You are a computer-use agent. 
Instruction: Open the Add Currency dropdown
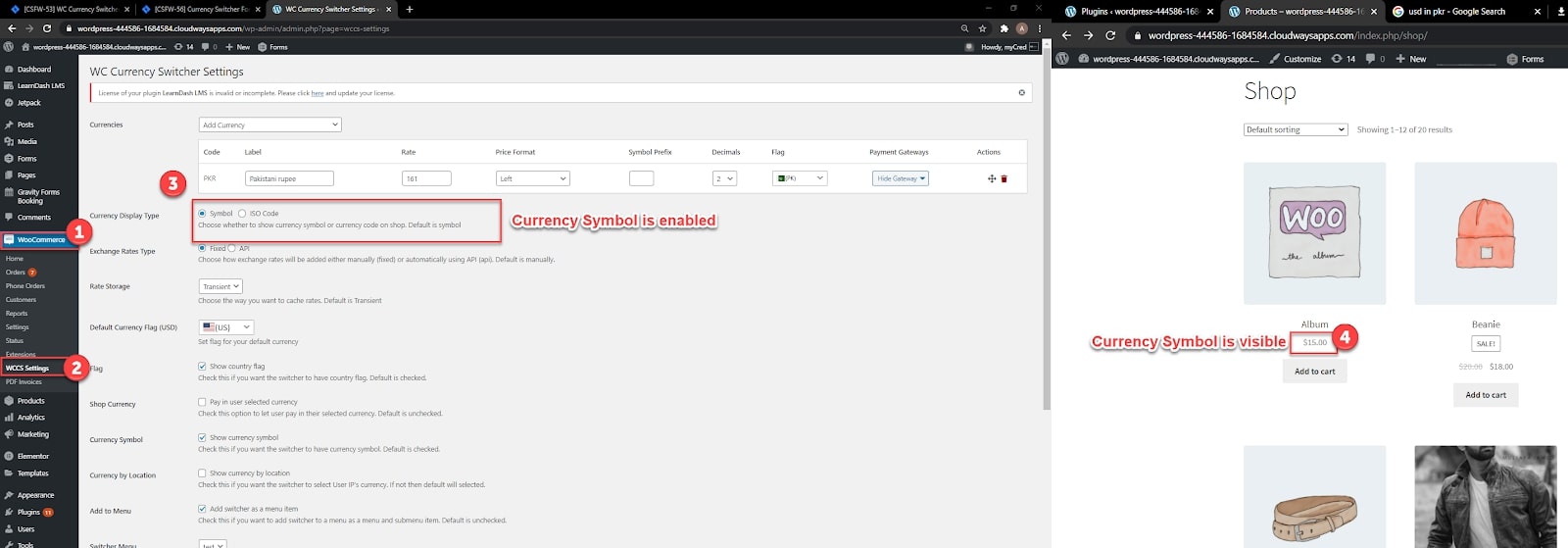pyautogui.click(x=269, y=125)
